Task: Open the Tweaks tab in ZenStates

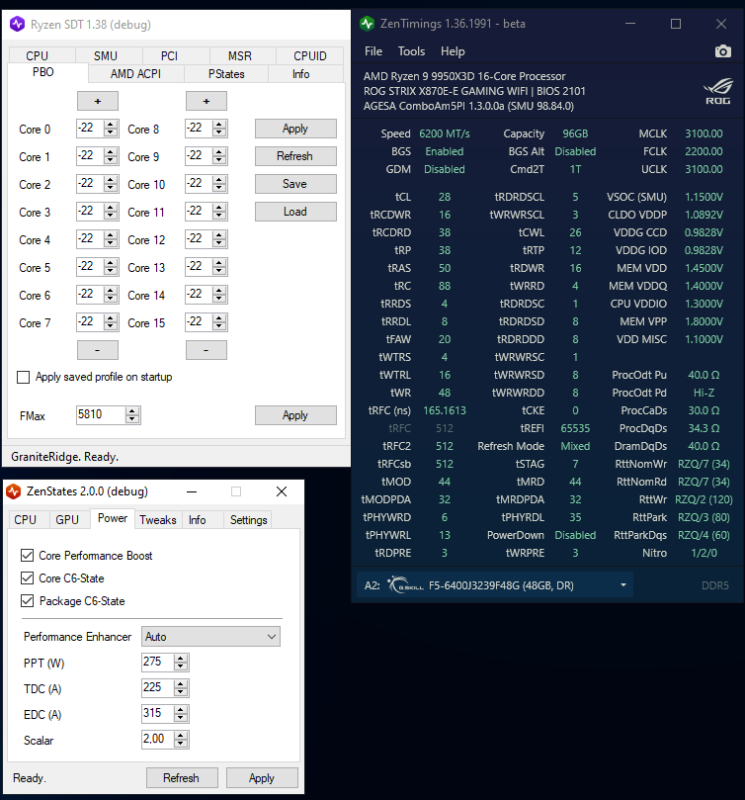Action: (x=158, y=519)
